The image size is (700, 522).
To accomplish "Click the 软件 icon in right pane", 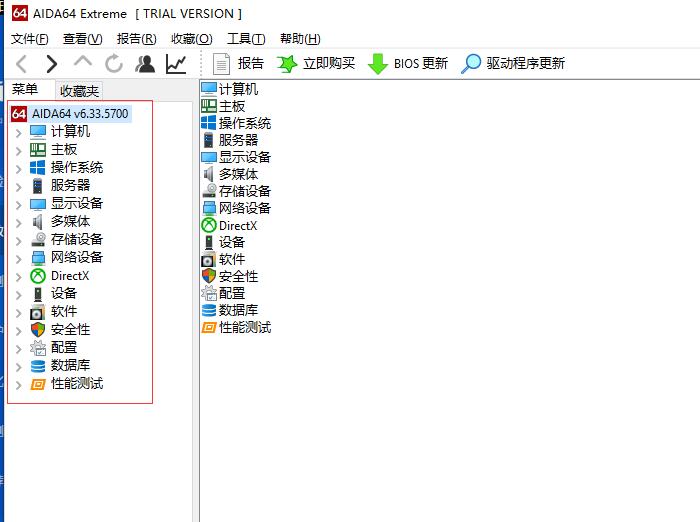I will (x=208, y=259).
